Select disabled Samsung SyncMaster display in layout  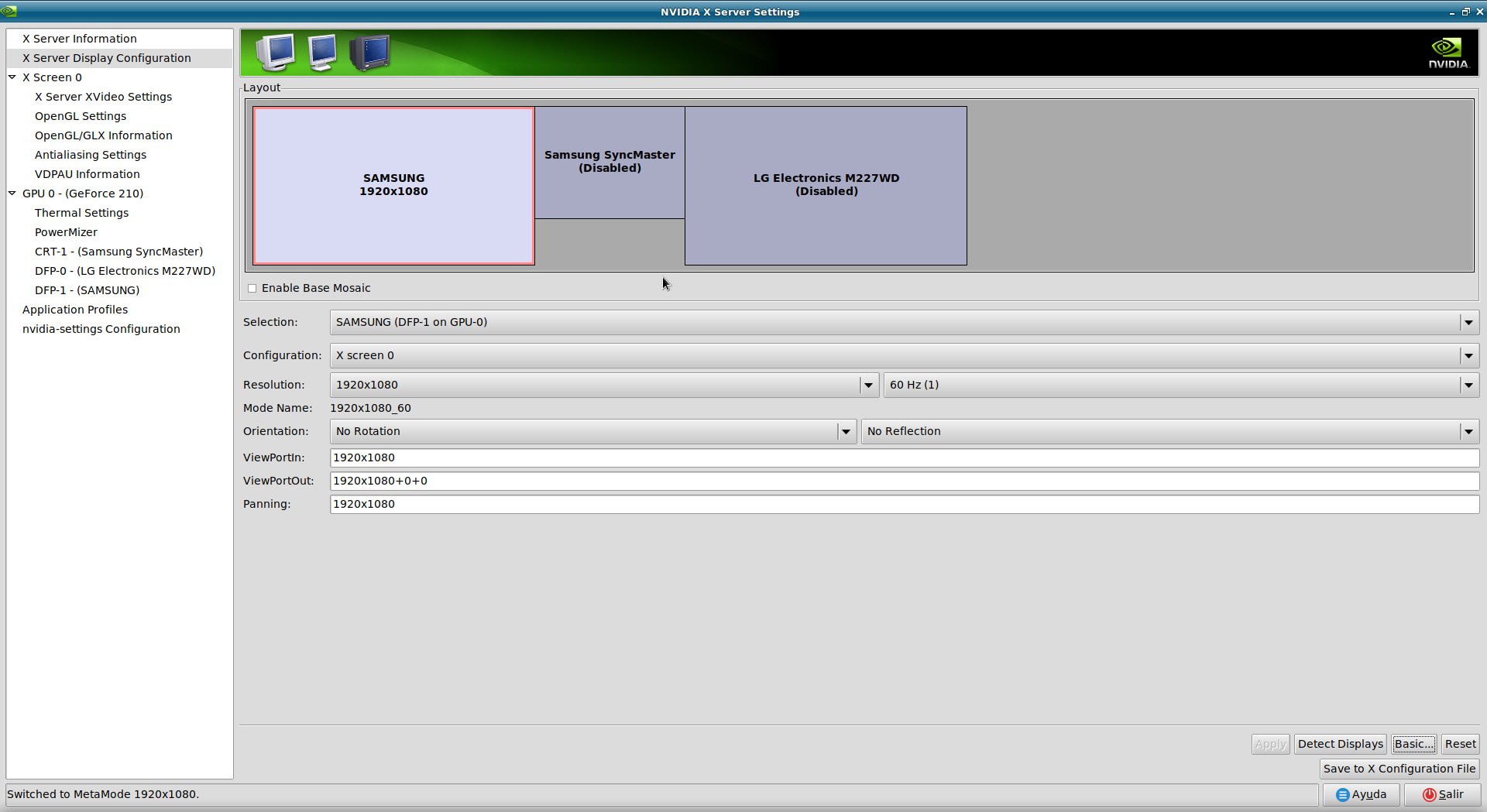(x=610, y=163)
